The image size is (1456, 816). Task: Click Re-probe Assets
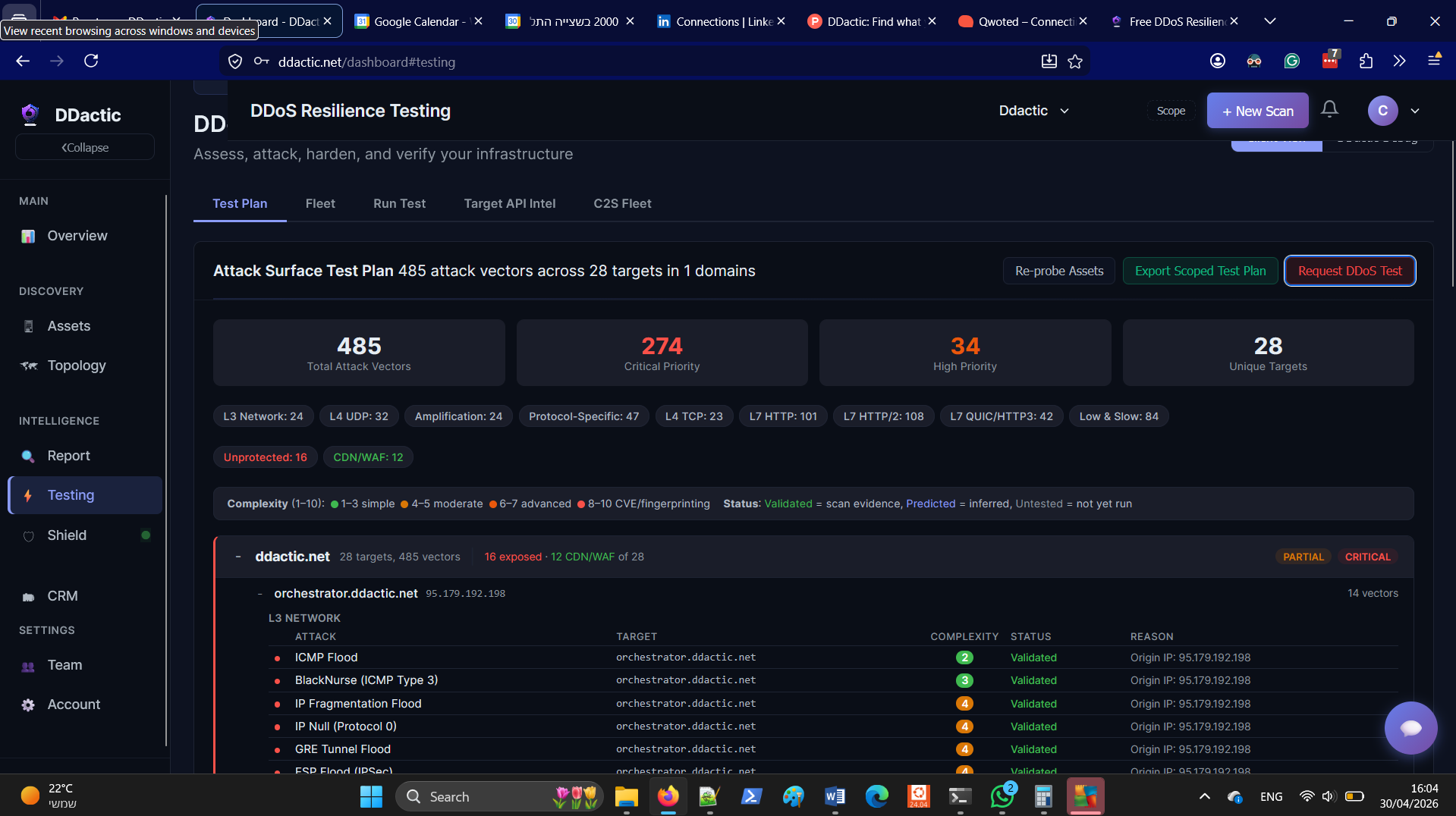point(1058,271)
